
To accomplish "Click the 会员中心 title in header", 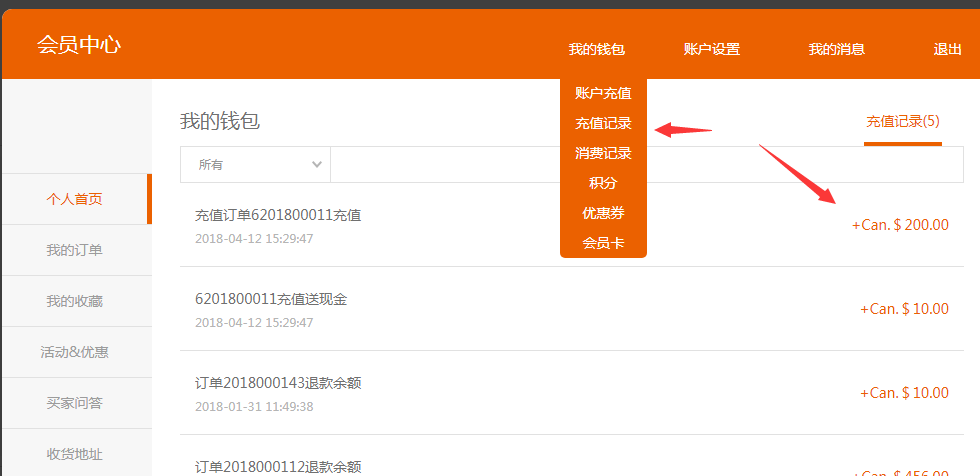I will (79, 45).
